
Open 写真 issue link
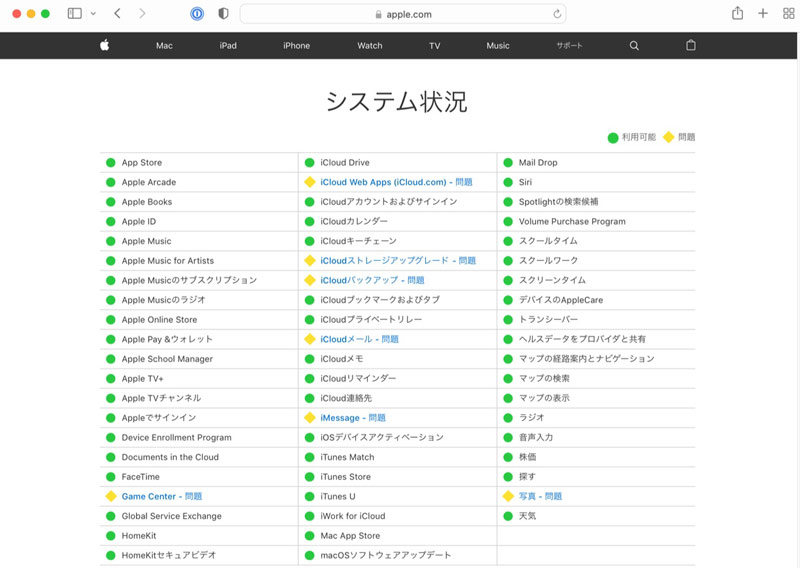coord(540,497)
